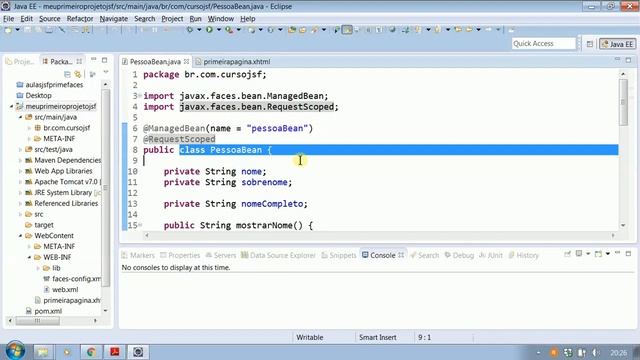
Task: Click Collapse All in Package Explorer
Action: pyautogui.click(x=67, y=74)
